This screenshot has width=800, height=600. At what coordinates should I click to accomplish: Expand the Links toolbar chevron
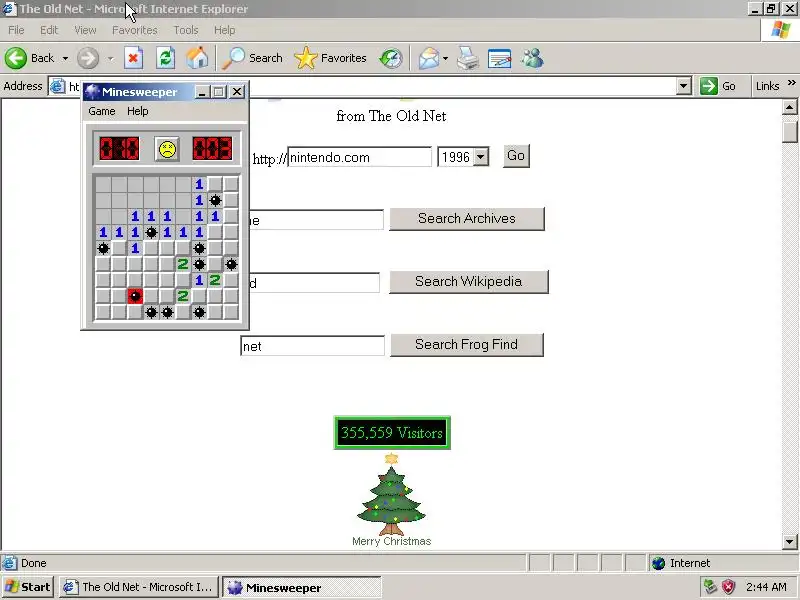point(791,83)
